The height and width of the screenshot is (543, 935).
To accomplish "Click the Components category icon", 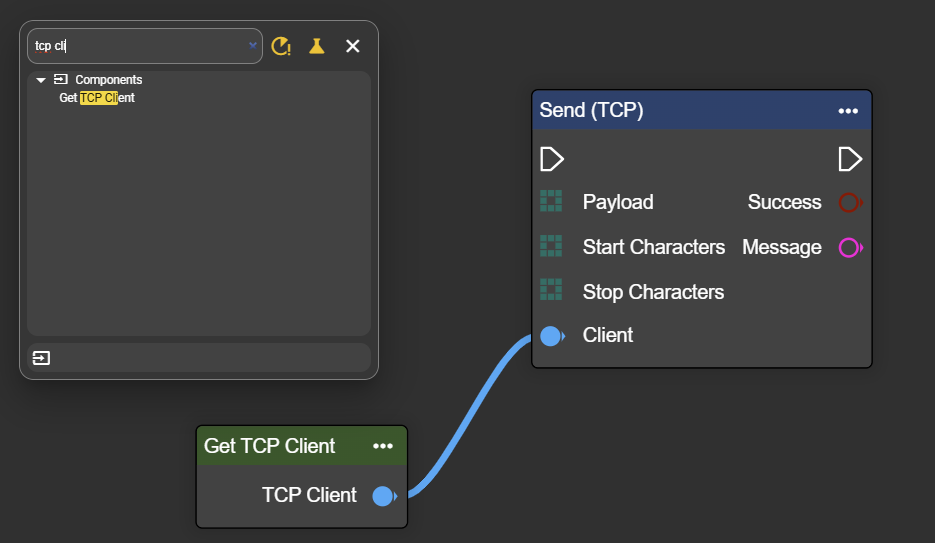I will 61,80.
